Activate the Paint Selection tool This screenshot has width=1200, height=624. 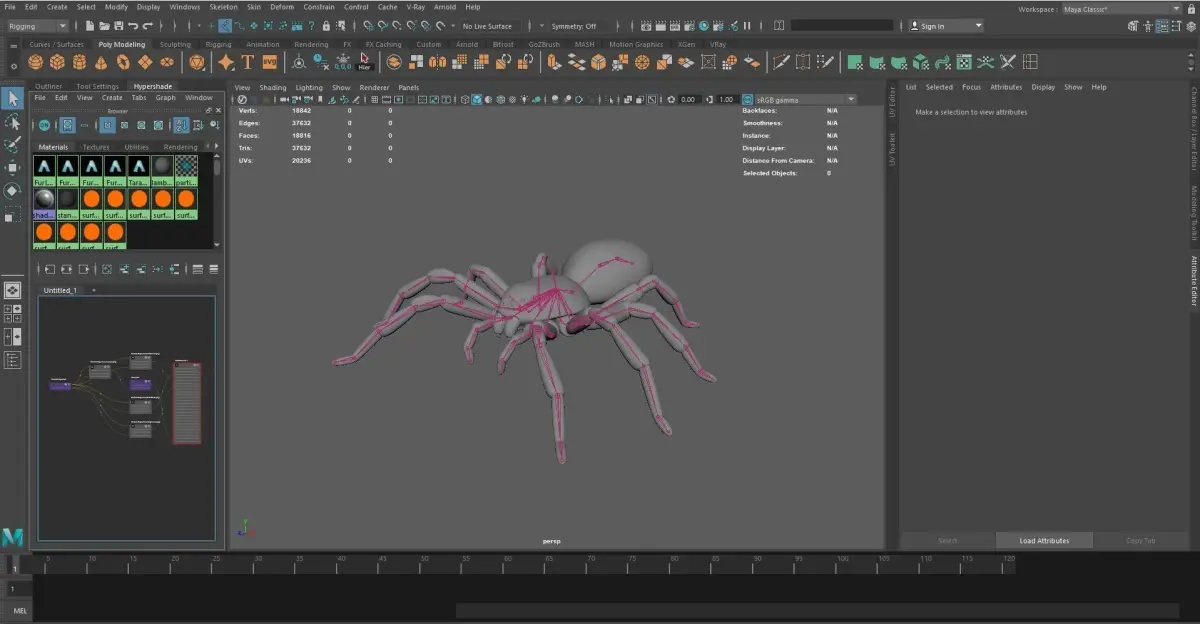tap(13, 145)
